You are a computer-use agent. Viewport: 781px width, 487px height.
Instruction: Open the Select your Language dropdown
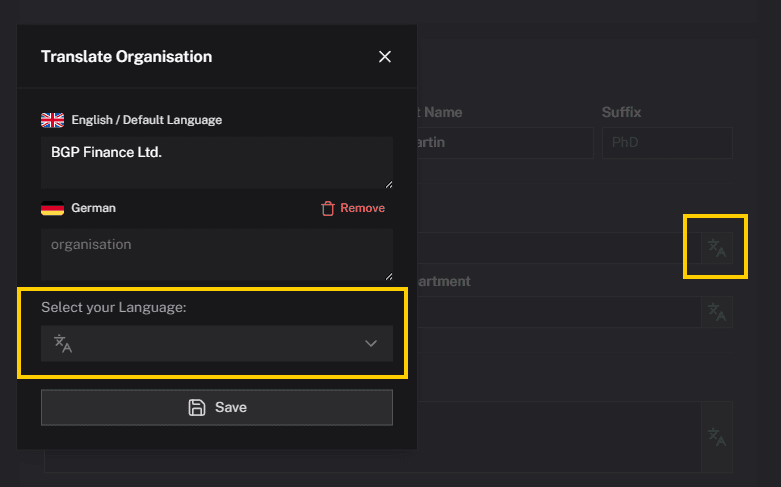tap(217, 344)
